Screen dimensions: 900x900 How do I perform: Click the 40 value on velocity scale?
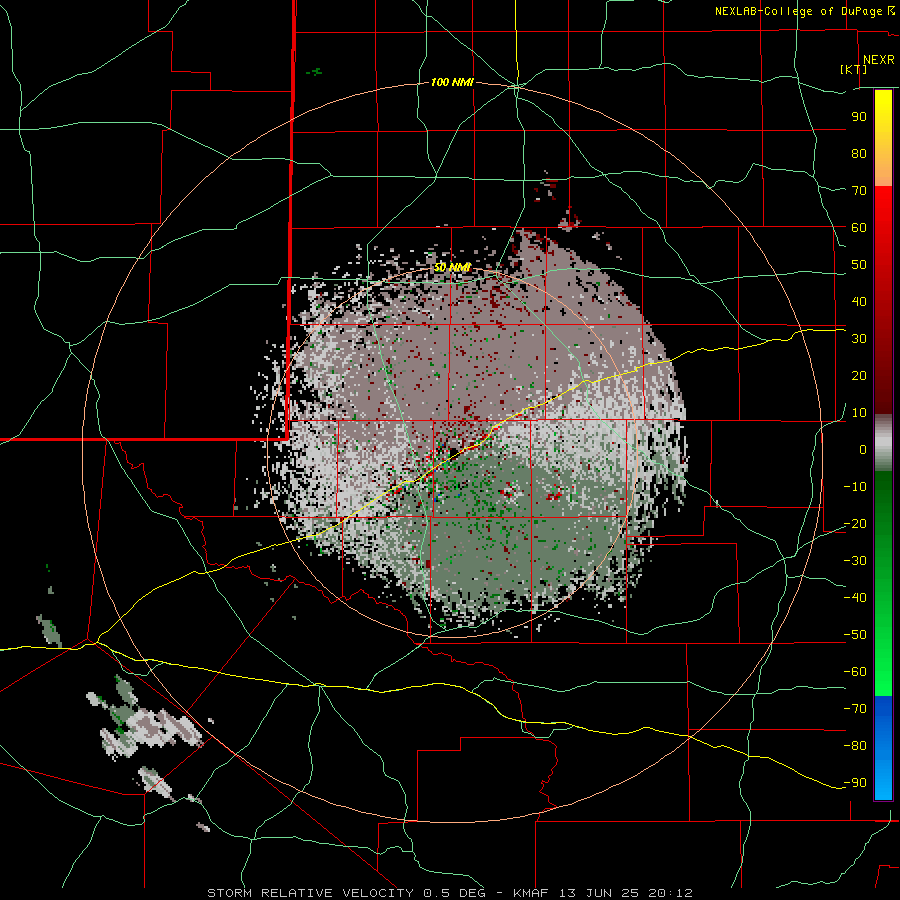click(x=859, y=301)
